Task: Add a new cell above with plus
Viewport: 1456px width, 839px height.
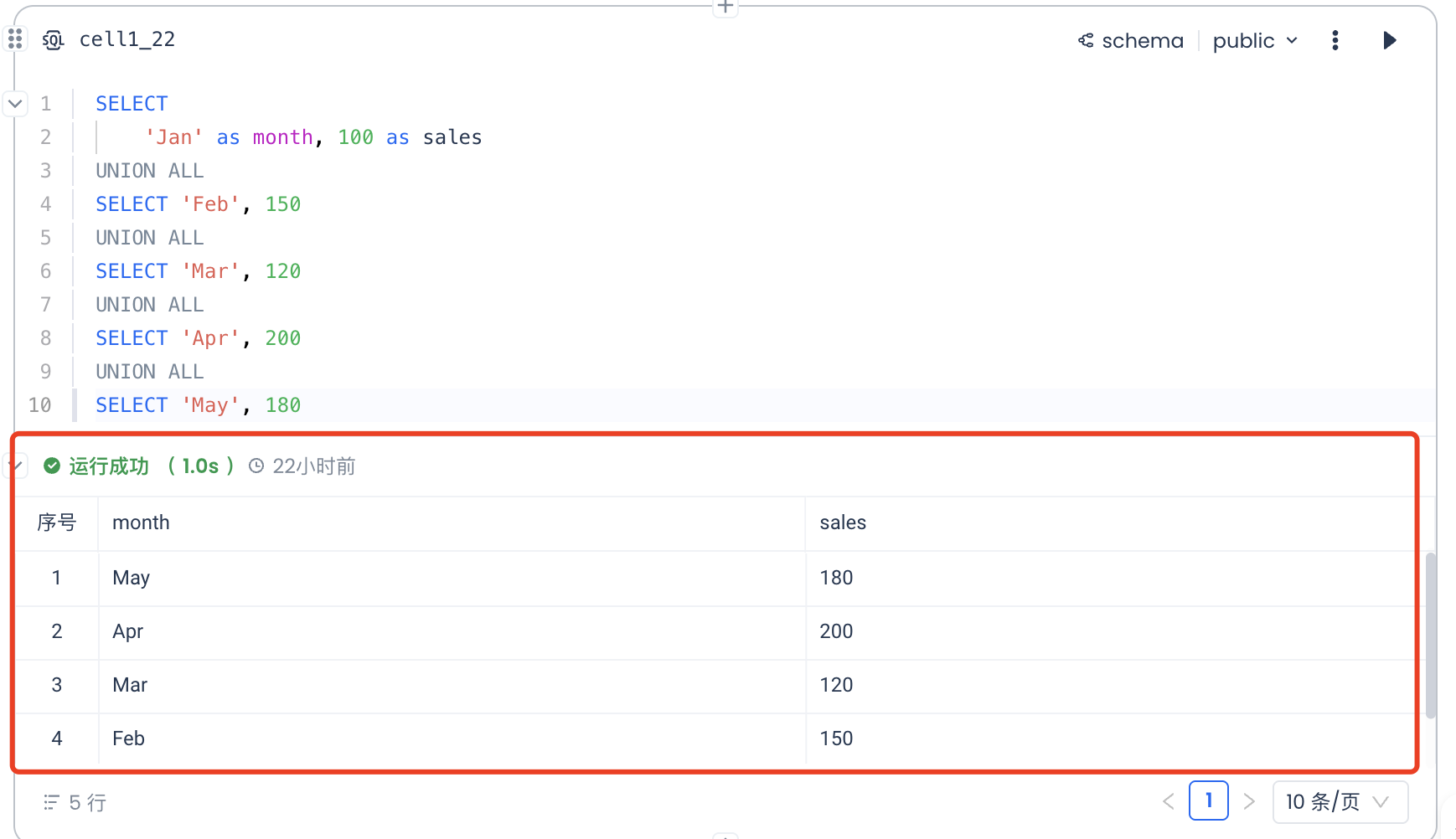Action: (x=725, y=8)
